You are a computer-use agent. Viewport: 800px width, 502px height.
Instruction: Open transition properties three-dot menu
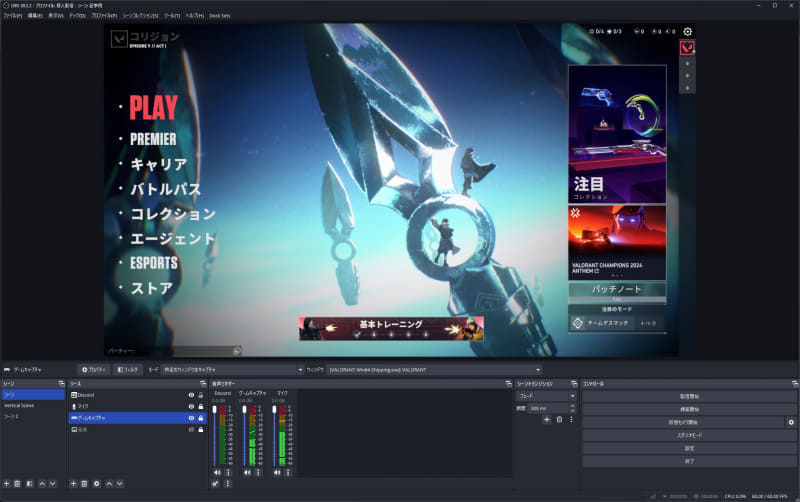pos(571,419)
